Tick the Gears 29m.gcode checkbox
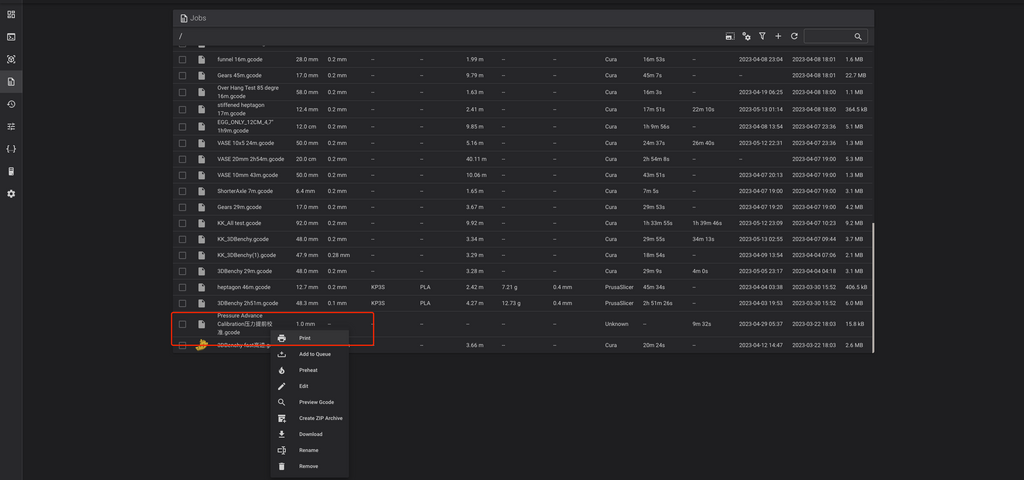 [183, 207]
